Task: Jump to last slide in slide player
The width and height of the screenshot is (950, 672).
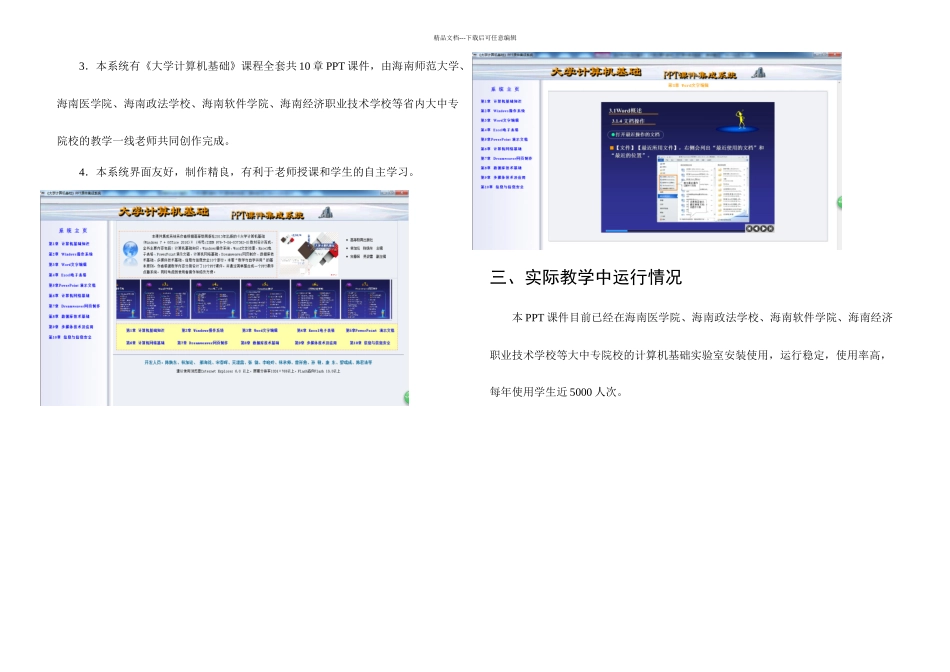Action: [x=771, y=228]
